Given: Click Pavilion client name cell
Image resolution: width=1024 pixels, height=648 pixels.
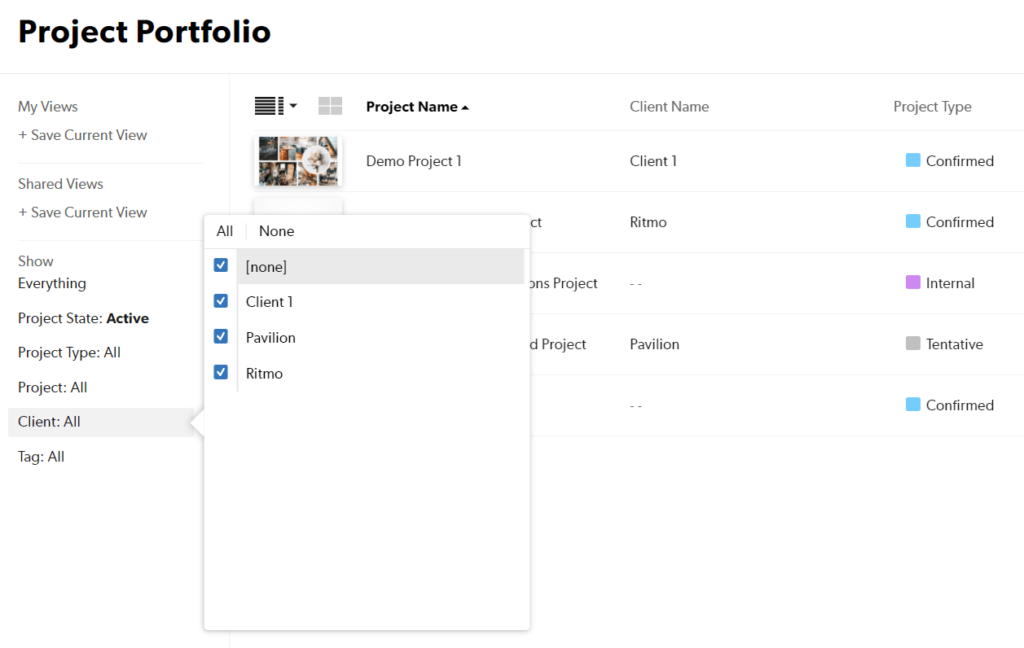Looking at the screenshot, I should 654,344.
